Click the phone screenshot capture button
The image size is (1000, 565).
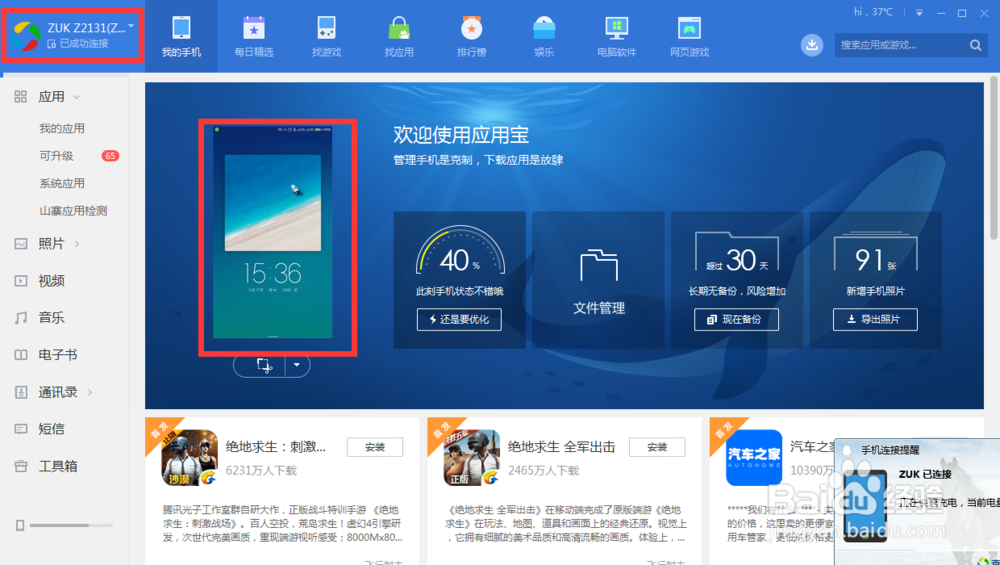coord(264,365)
